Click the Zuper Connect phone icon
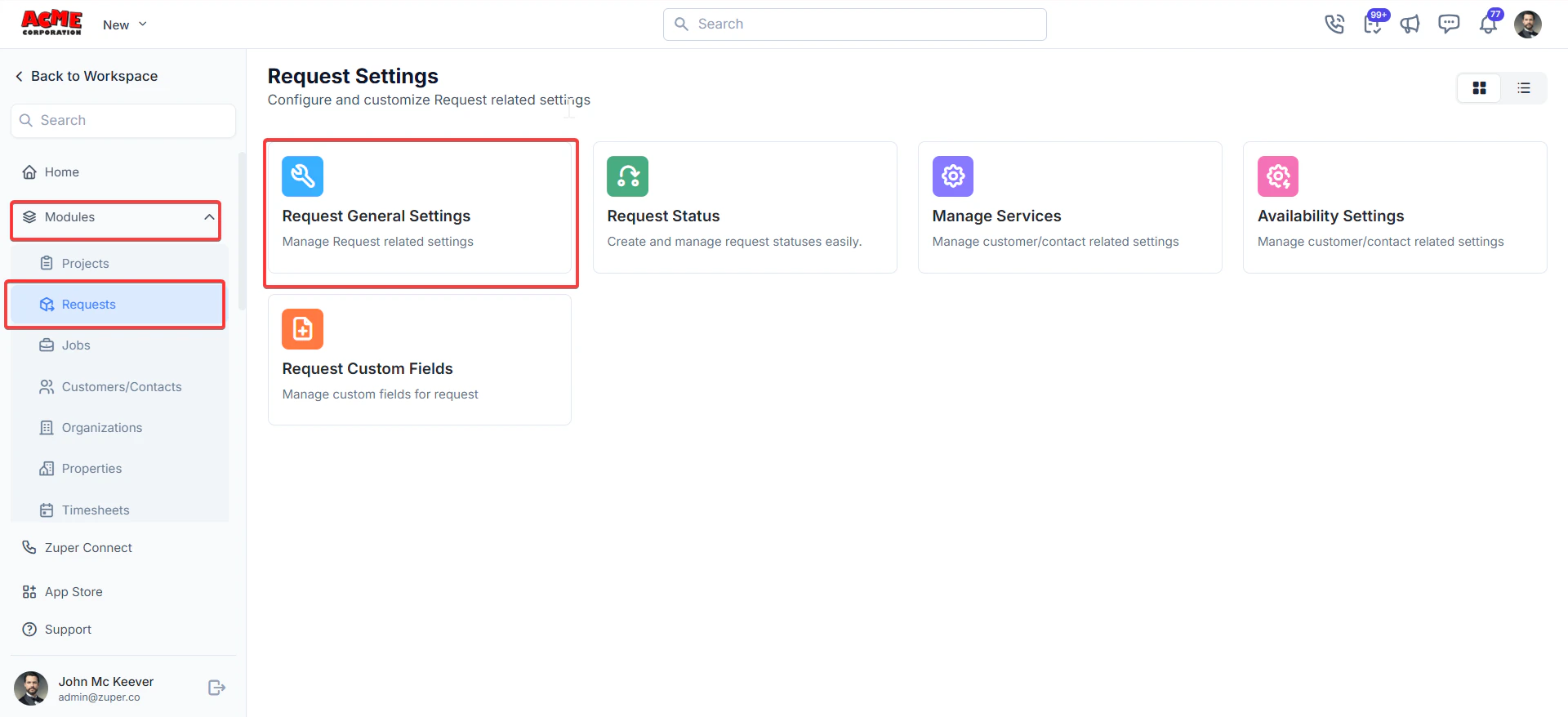The height and width of the screenshot is (717, 1568). pos(29,548)
